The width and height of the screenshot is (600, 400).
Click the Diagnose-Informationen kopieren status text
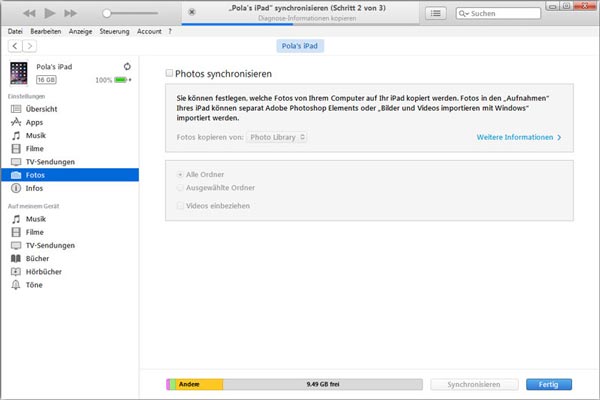point(307,18)
